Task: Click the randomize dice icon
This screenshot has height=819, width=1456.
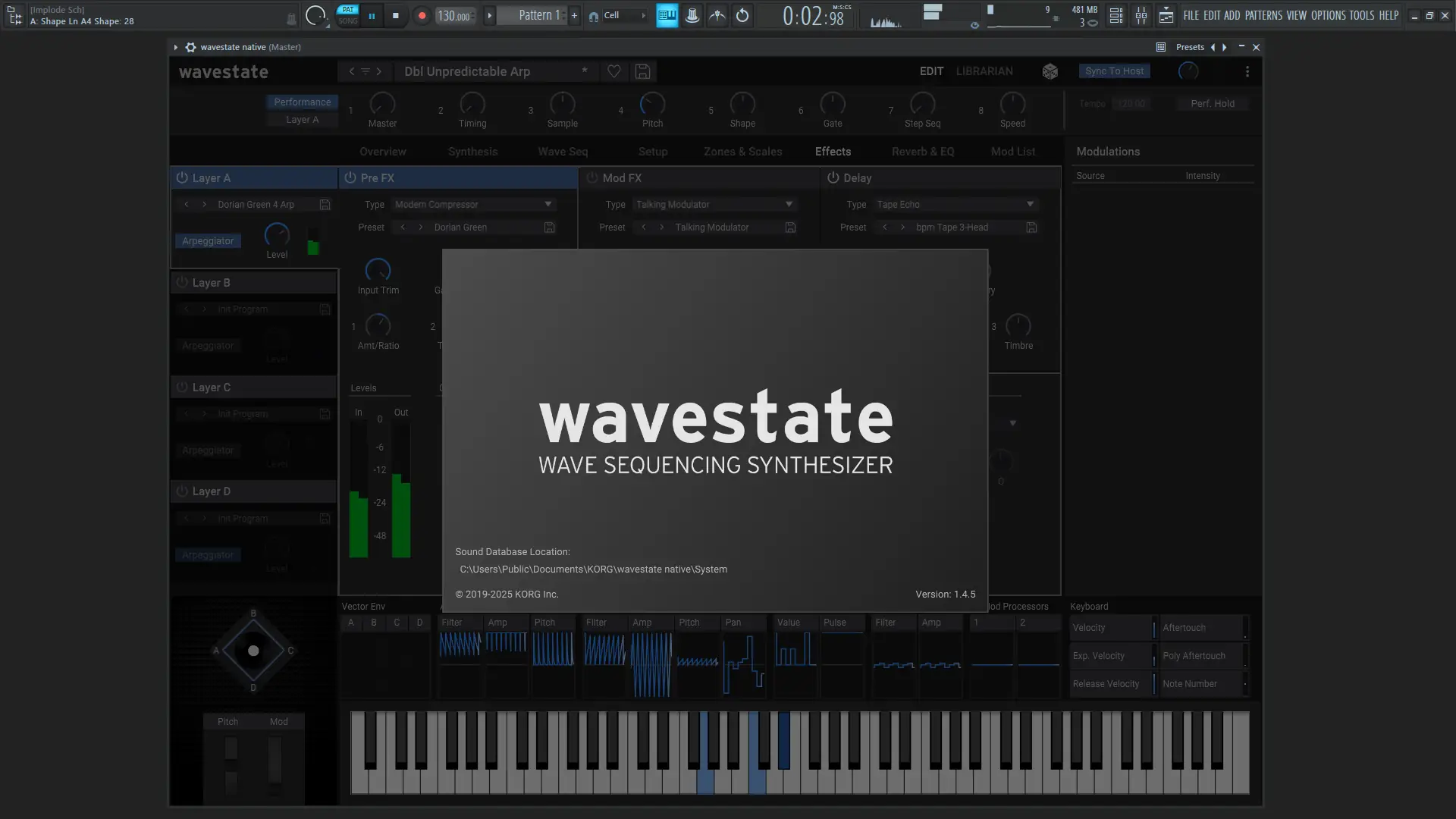Action: click(x=1050, y=71)
